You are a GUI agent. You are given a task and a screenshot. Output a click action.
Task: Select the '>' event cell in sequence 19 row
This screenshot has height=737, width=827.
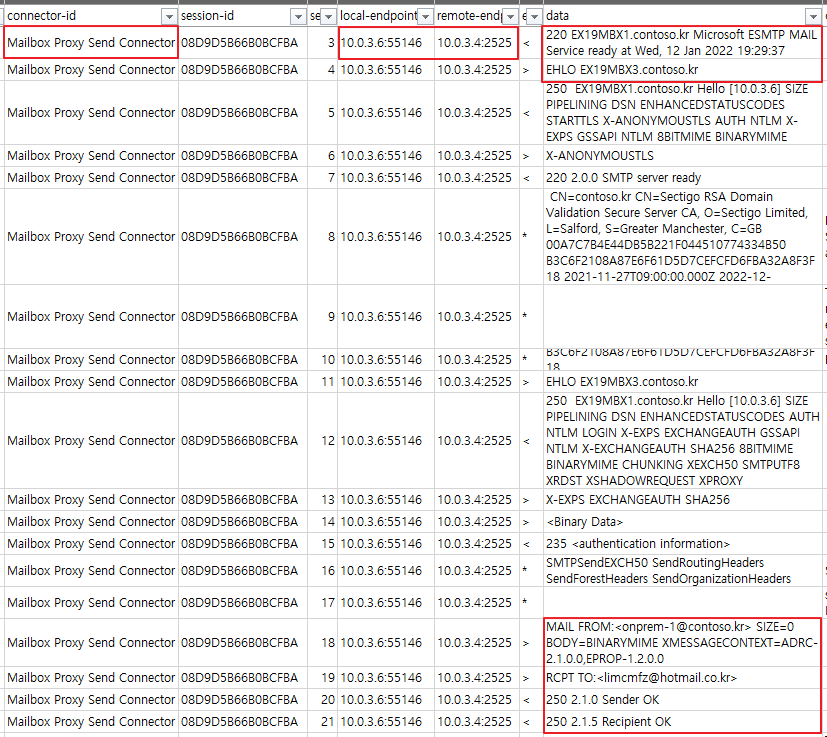[x=531, y=677]
